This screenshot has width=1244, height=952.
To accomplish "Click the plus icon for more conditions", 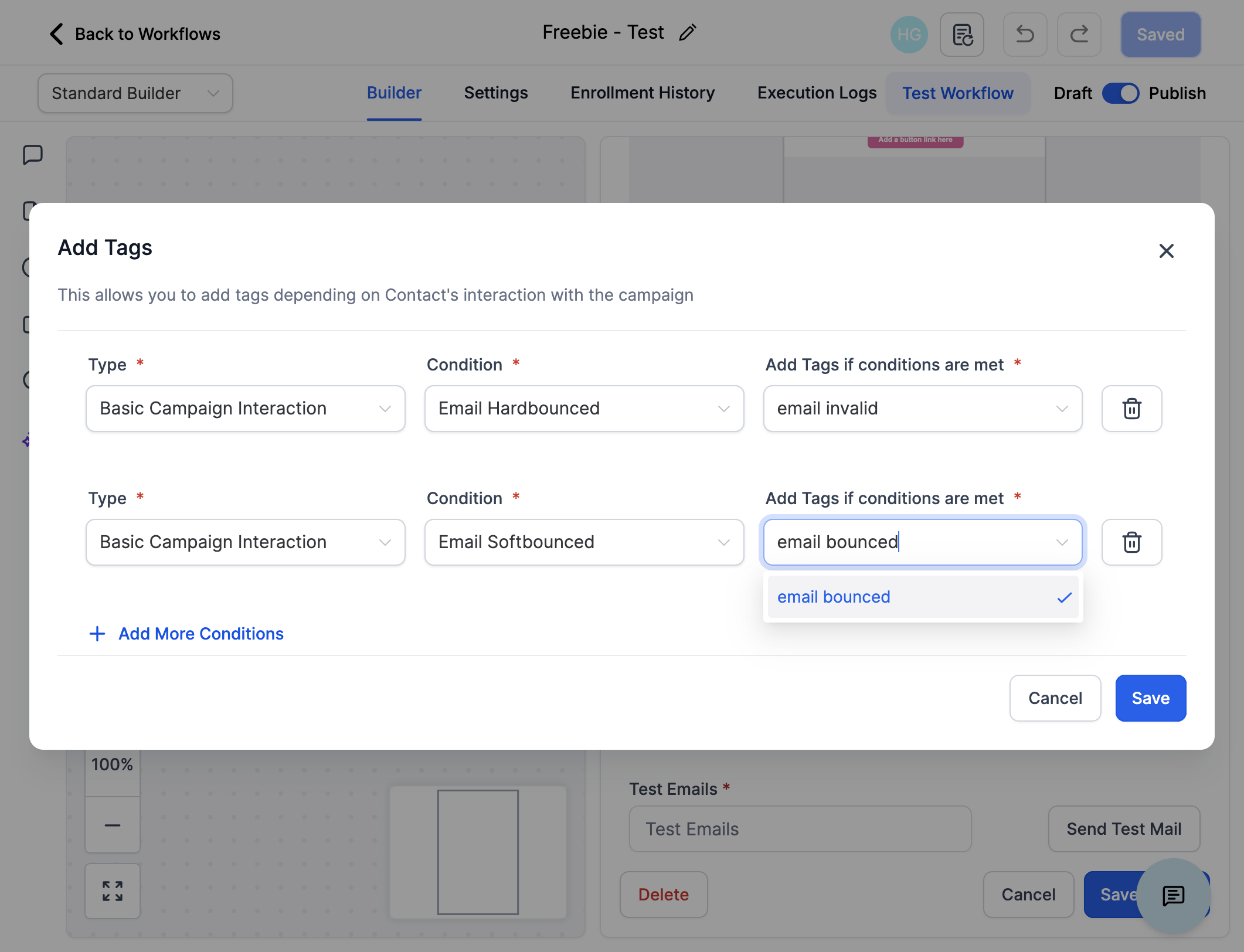I will pos(97,634).
